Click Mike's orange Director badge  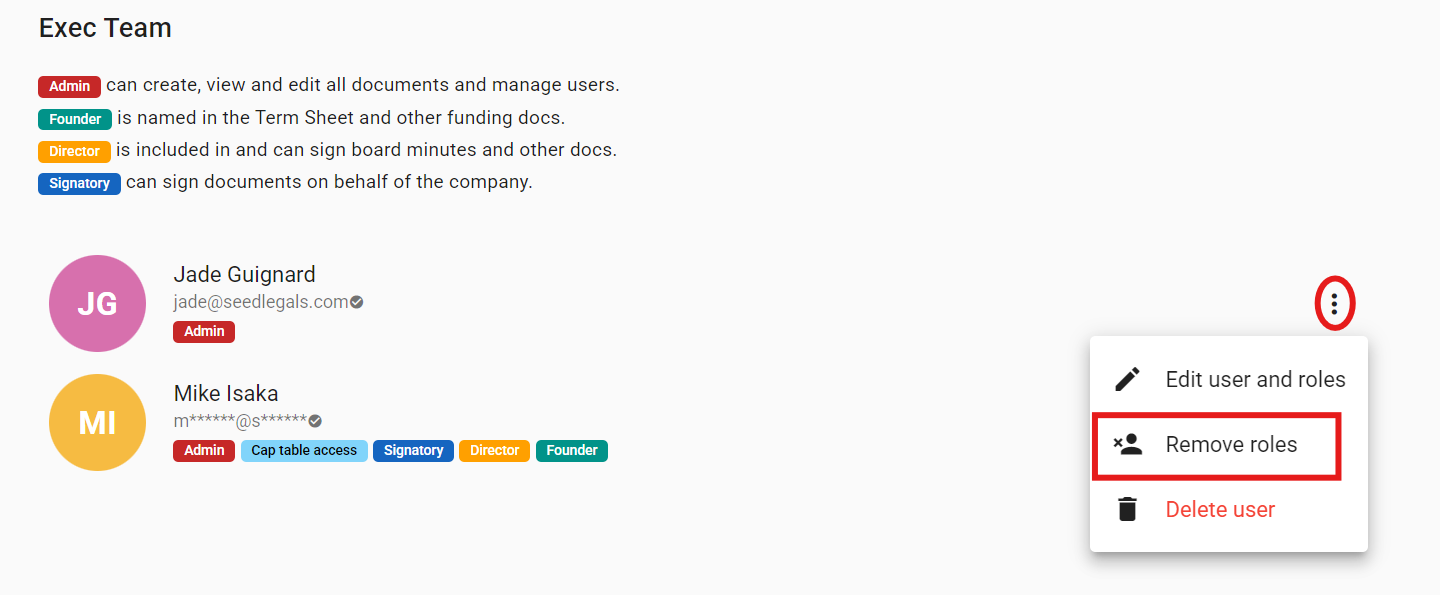(x=495, y=450)
